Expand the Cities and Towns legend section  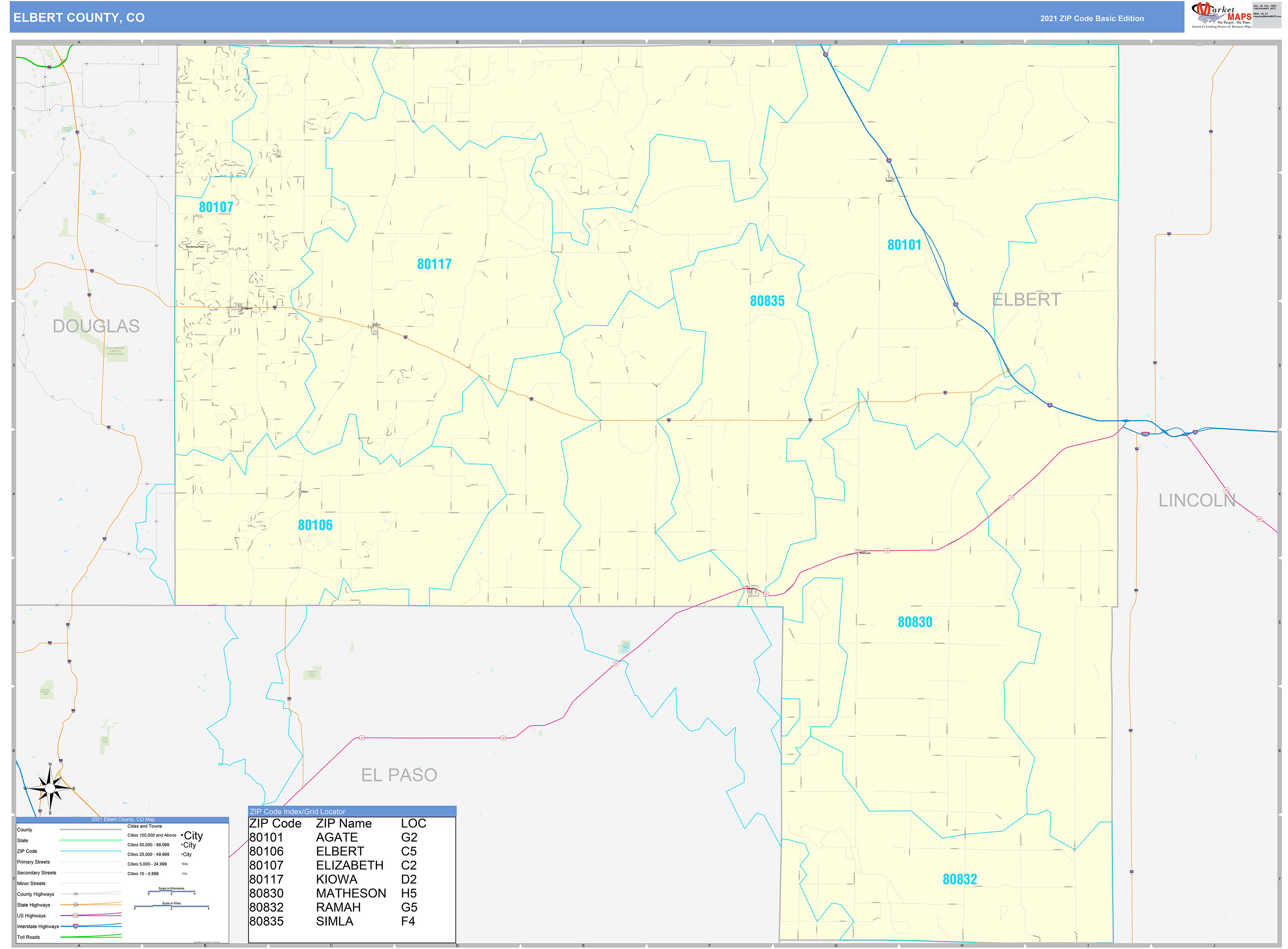pyautogui.click(x=145, y=826)
